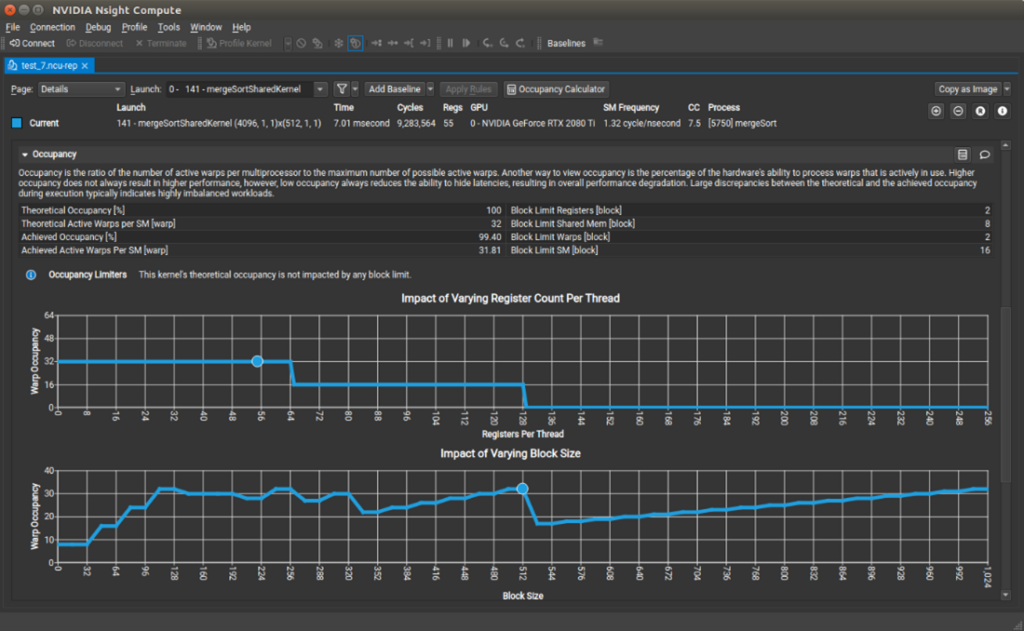Click the pause icon in toolbar
Image resolution: width=1024 pixels, height=631 pixels.
[450, 43]
